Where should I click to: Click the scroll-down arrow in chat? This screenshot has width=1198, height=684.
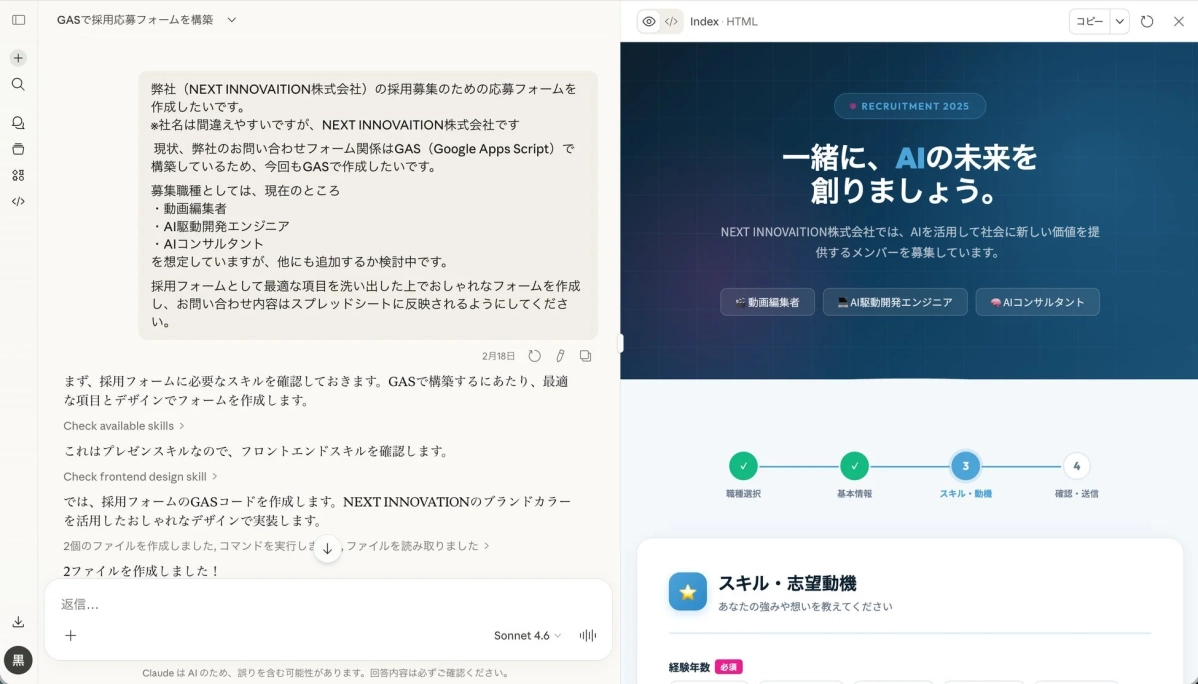coord(327,548)
